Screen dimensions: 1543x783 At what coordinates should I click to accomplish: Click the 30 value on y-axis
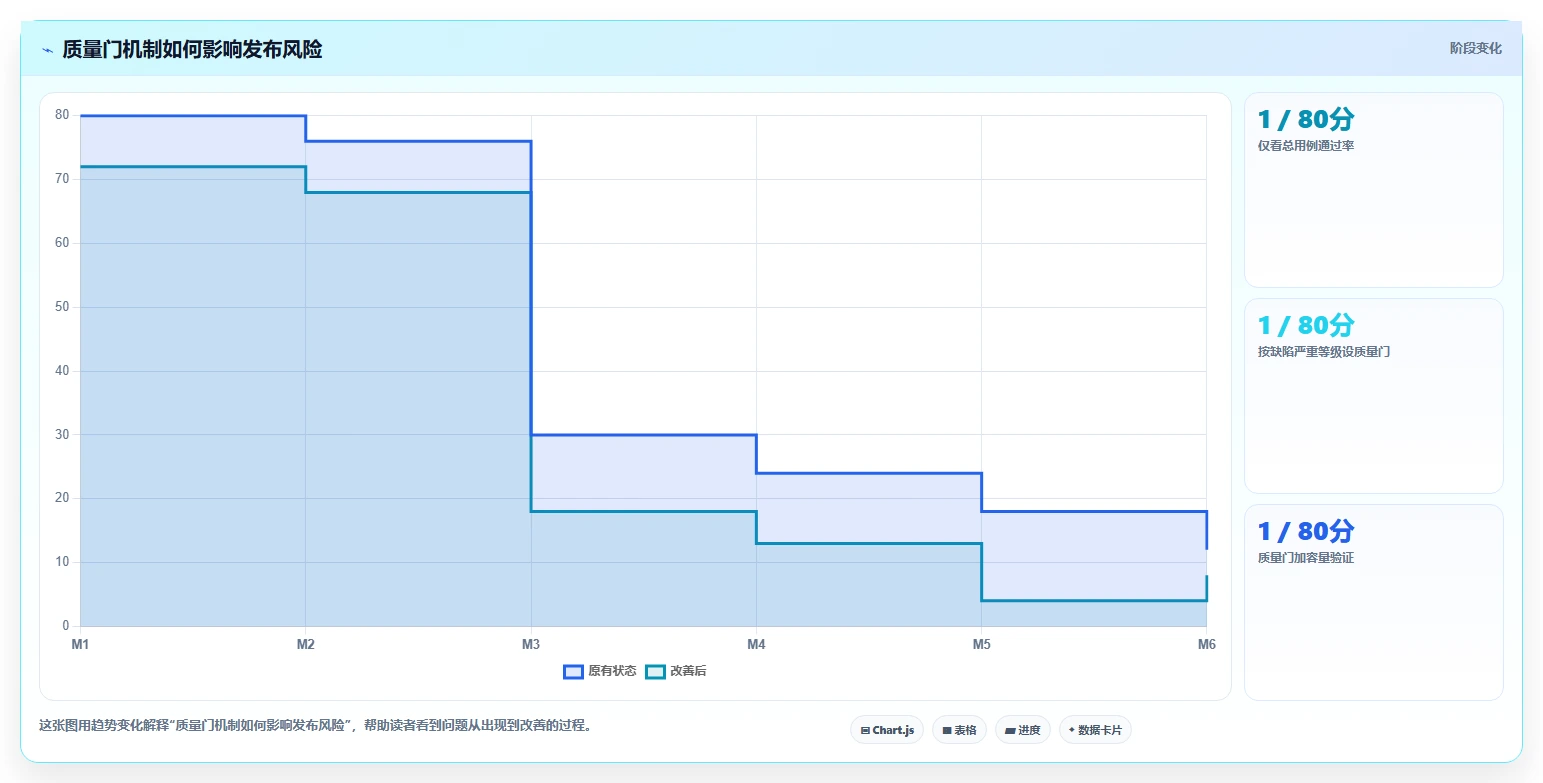(x=62, y=435)
